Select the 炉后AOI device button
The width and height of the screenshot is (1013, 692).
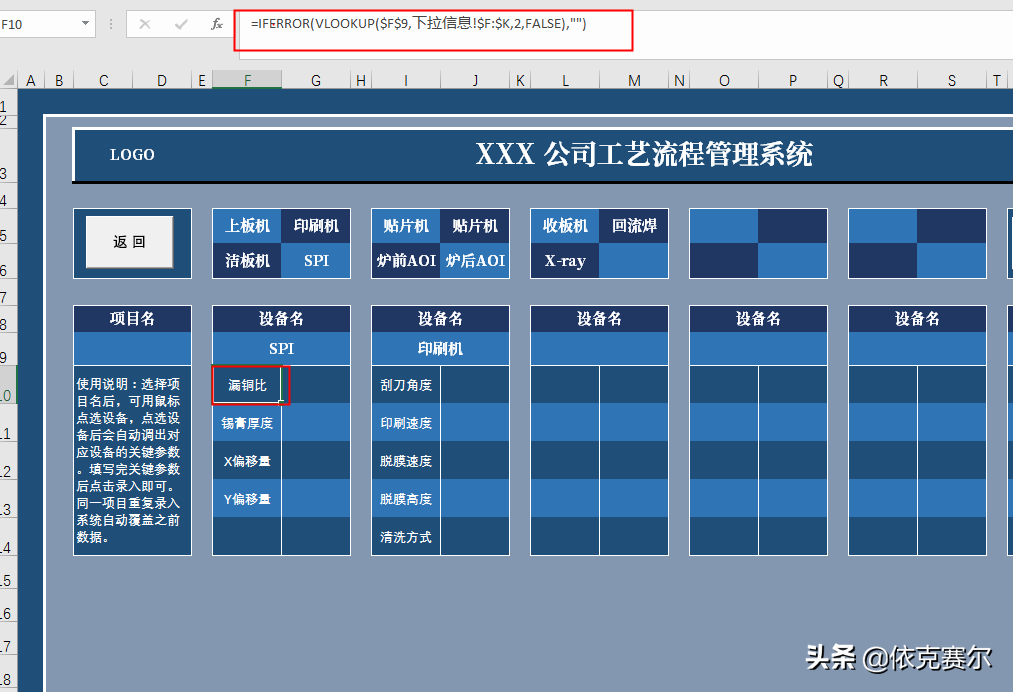tap(475, 260)
